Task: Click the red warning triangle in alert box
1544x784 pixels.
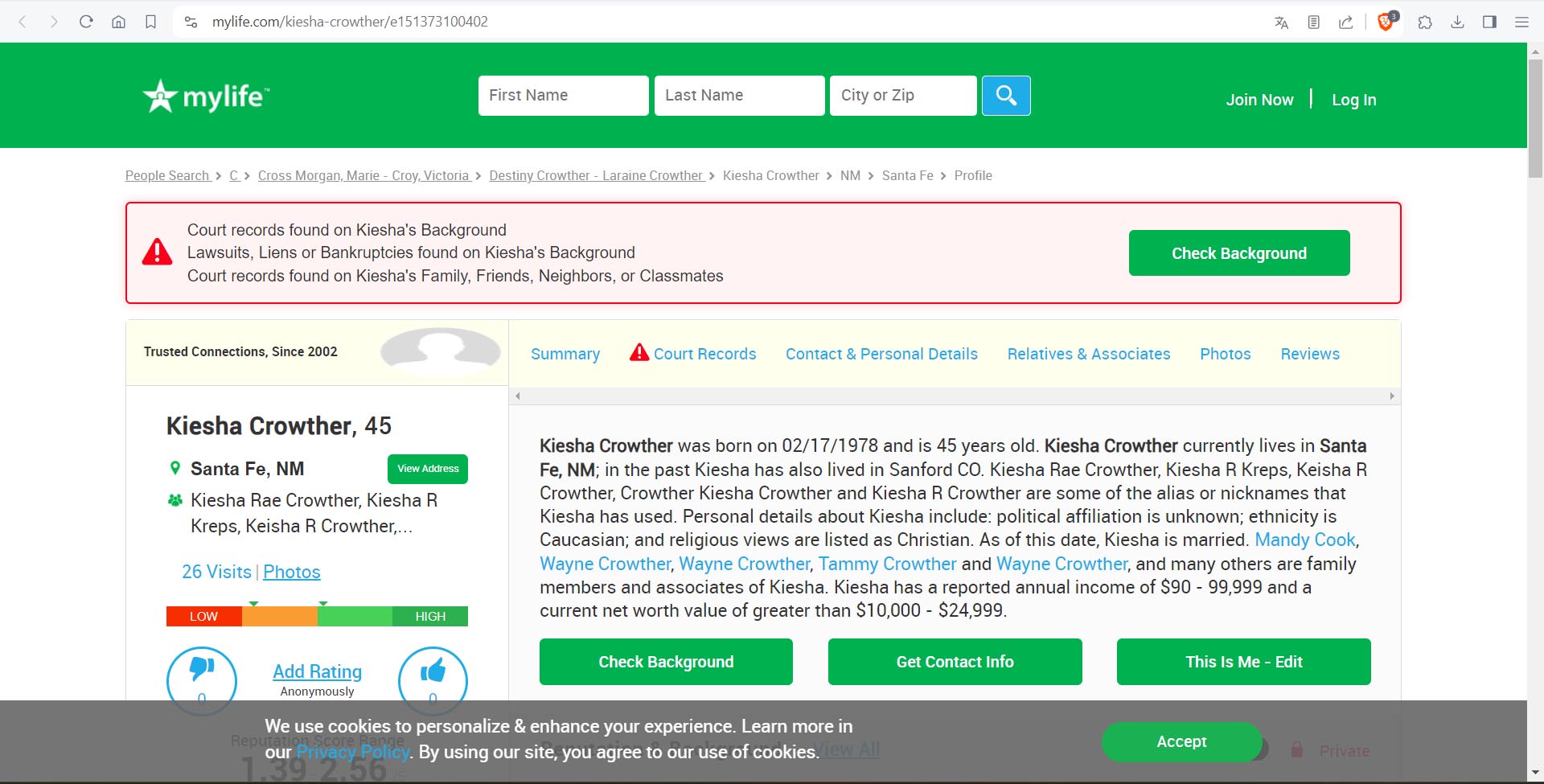Action: tap(157, 252)
